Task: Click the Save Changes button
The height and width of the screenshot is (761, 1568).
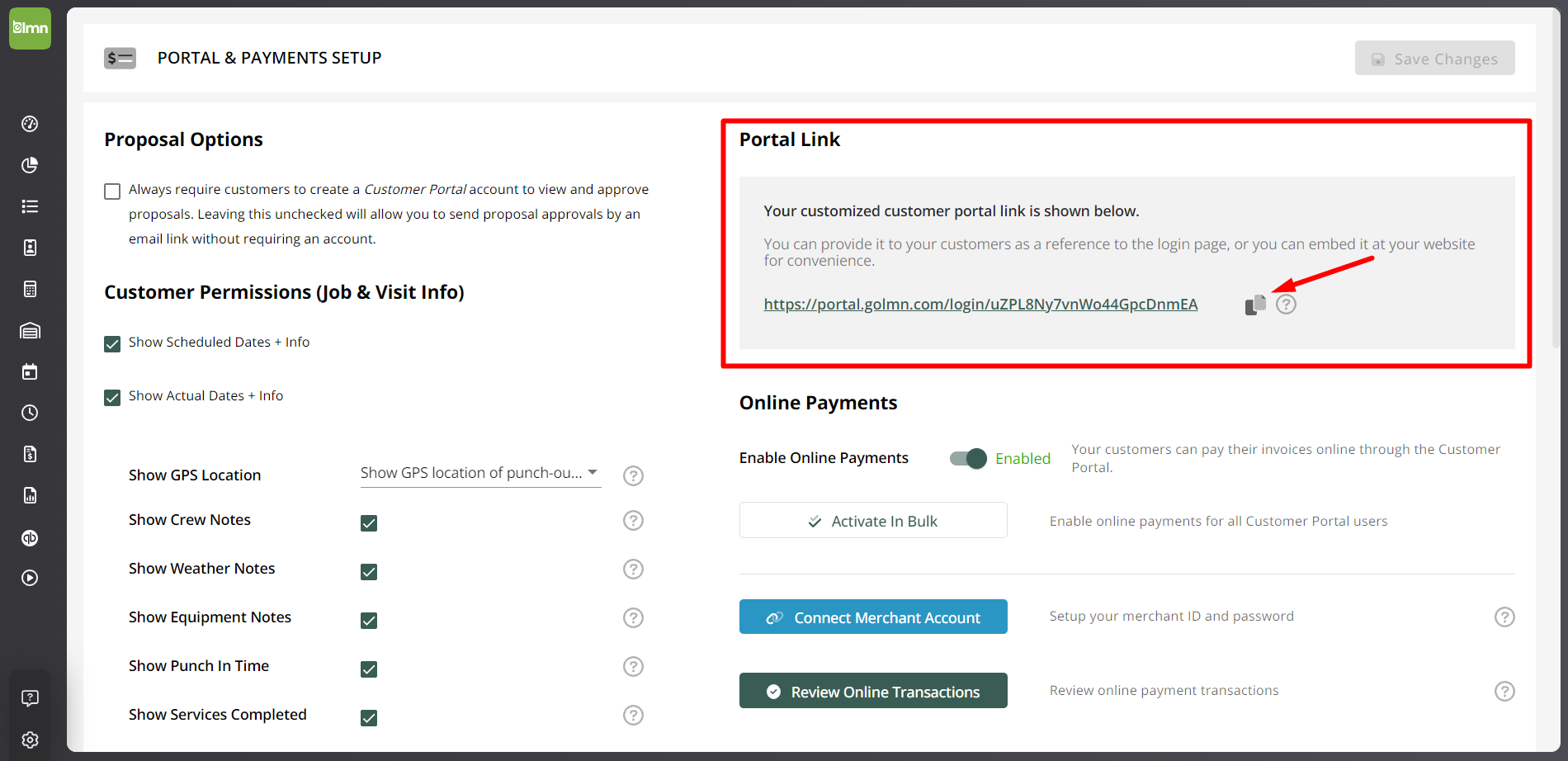Action: click(1434, 59)
